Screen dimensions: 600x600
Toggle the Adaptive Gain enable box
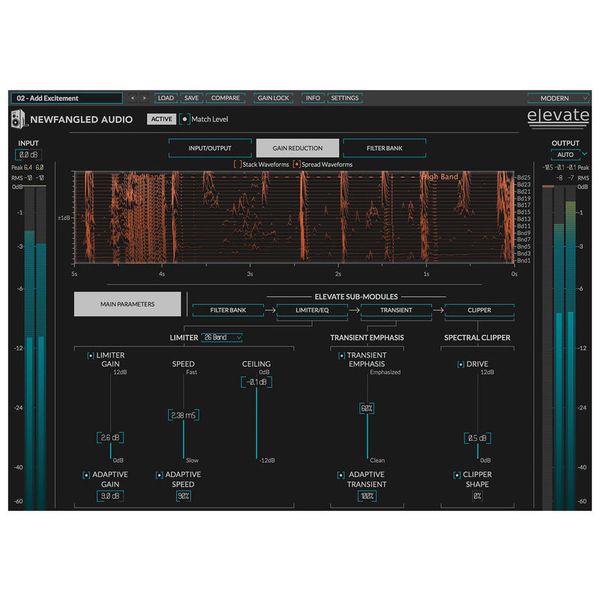click(86, 475)
